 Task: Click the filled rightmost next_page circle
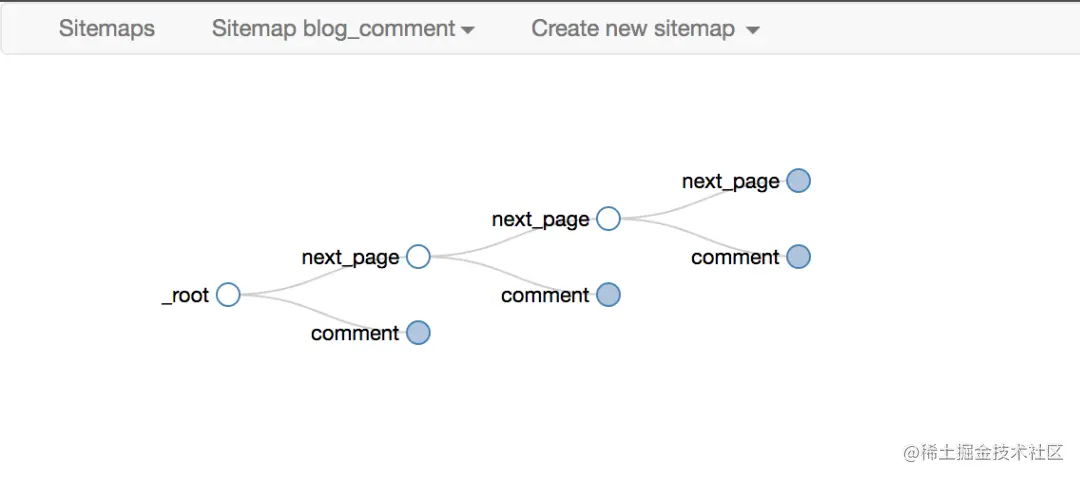point(798,181)
